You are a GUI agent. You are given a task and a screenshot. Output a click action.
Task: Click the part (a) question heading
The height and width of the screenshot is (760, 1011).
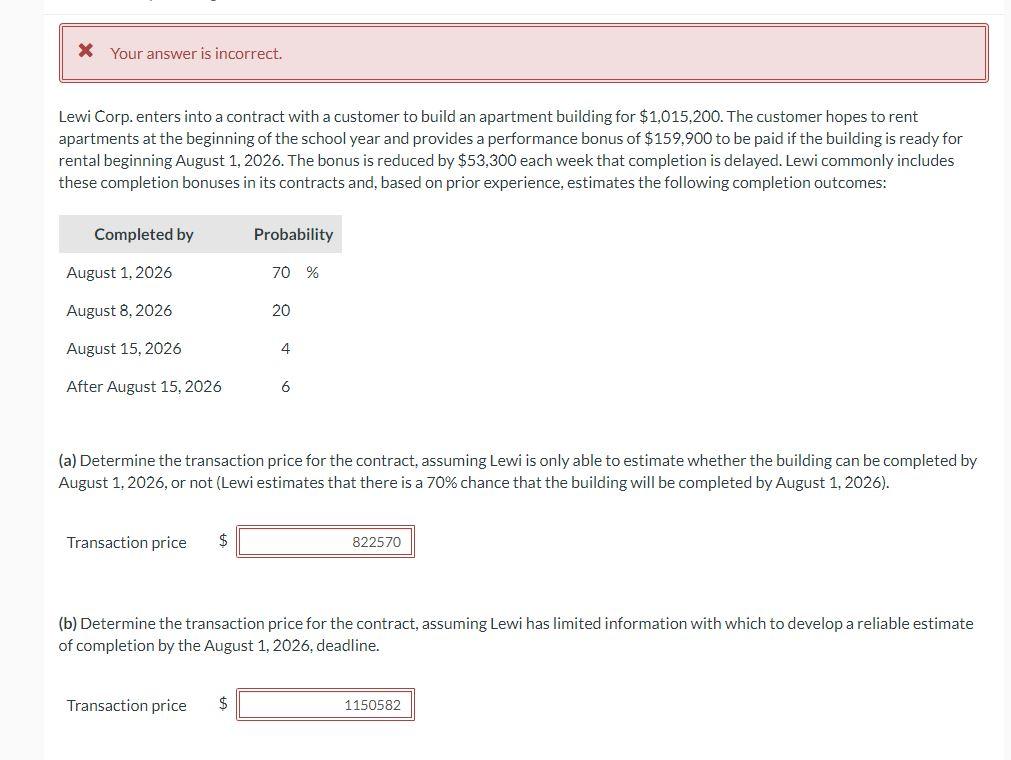click(518, 472)
